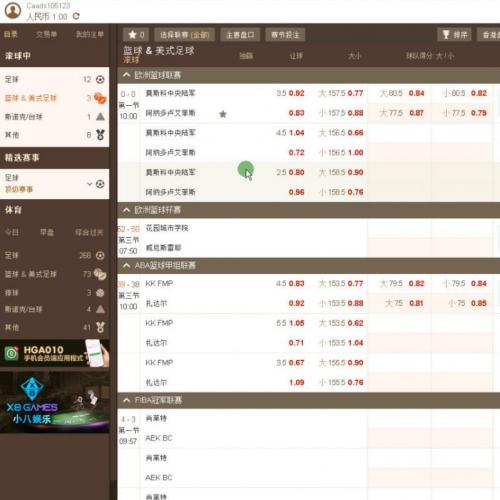This screenshot has width=500, height=500.
Task: Open the X8 Games banner
Action: click(55, 402)
